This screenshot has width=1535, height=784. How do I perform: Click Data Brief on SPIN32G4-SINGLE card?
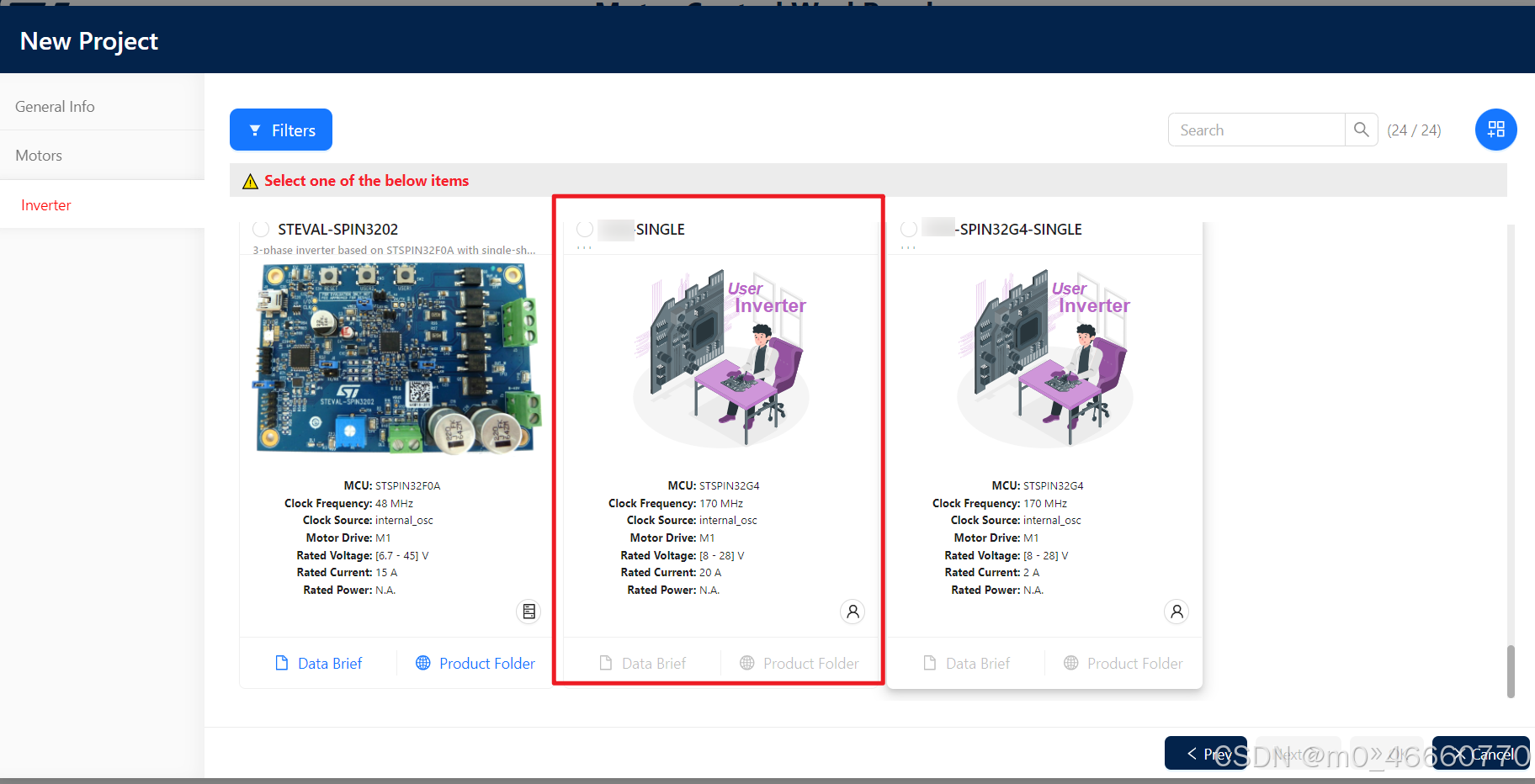[x=966, y=663]
